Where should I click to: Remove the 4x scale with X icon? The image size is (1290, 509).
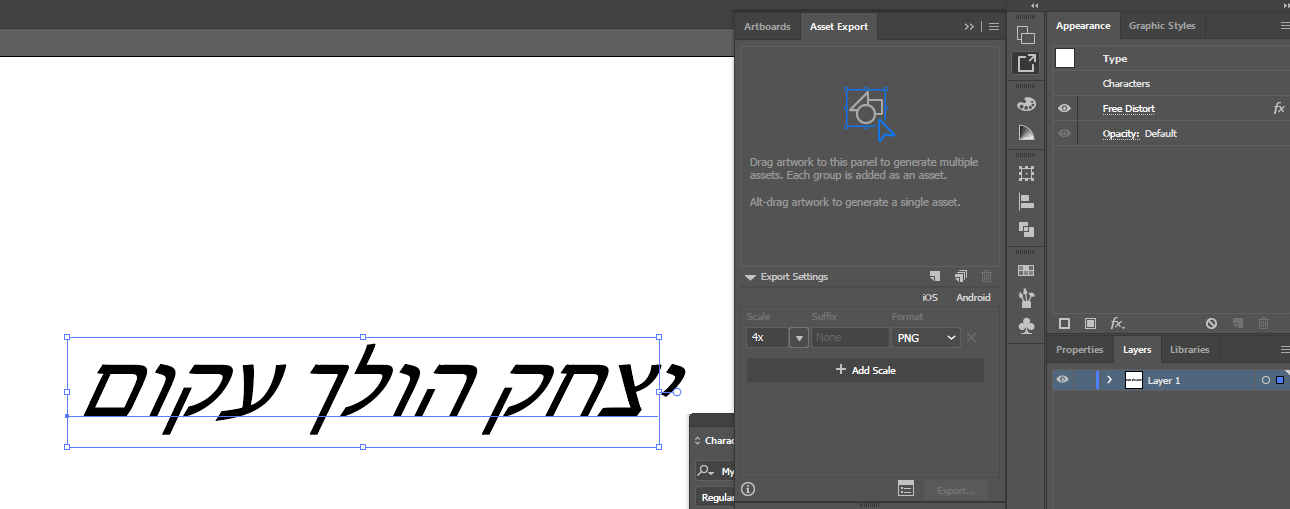click(971, 338)
